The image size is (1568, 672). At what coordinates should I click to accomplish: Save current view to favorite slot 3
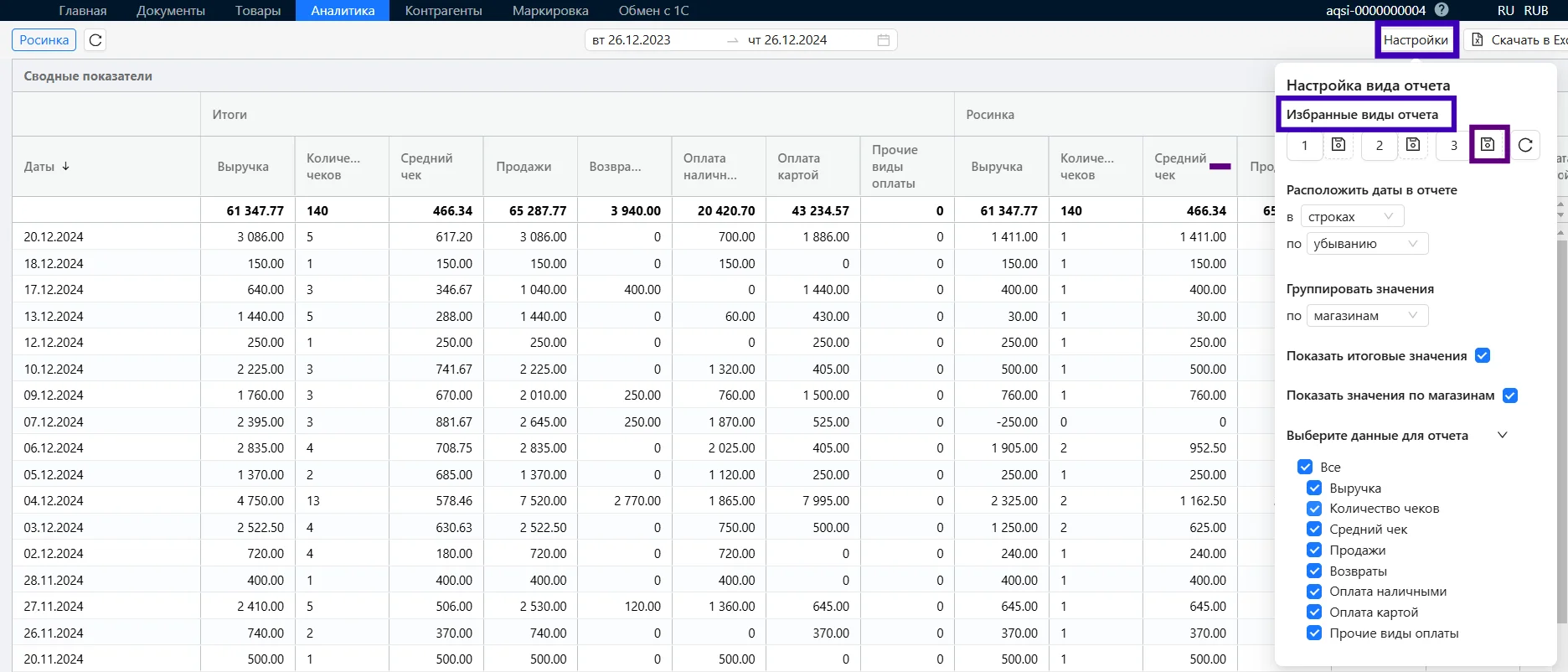point(1488,145)
